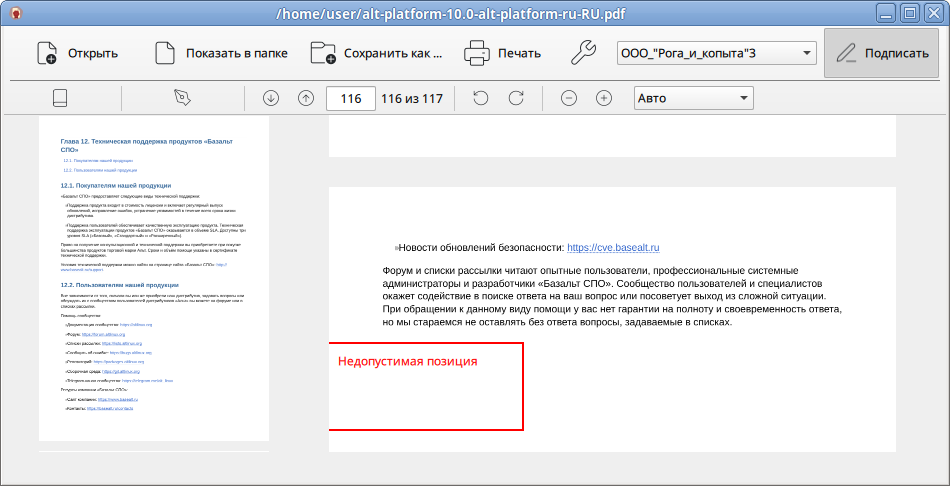Click the printer icon

[476, 53]
